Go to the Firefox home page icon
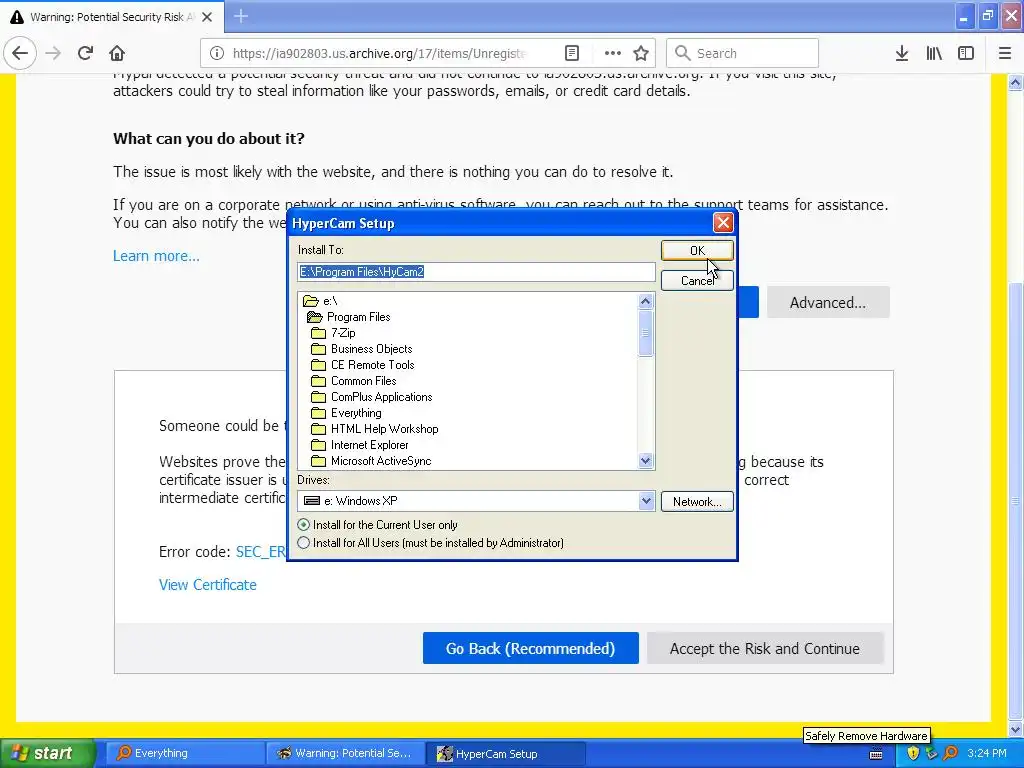 117,53
